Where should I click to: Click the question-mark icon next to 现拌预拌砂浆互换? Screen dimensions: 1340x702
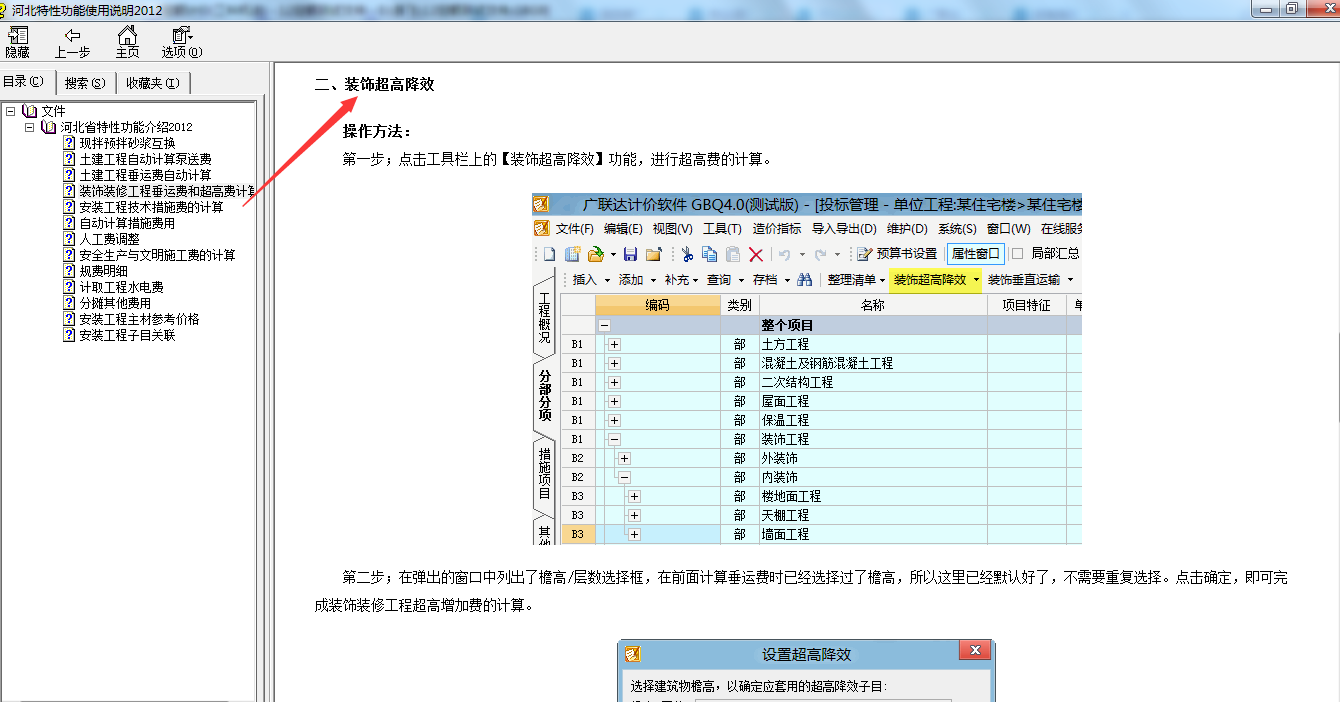click(69, 143)
